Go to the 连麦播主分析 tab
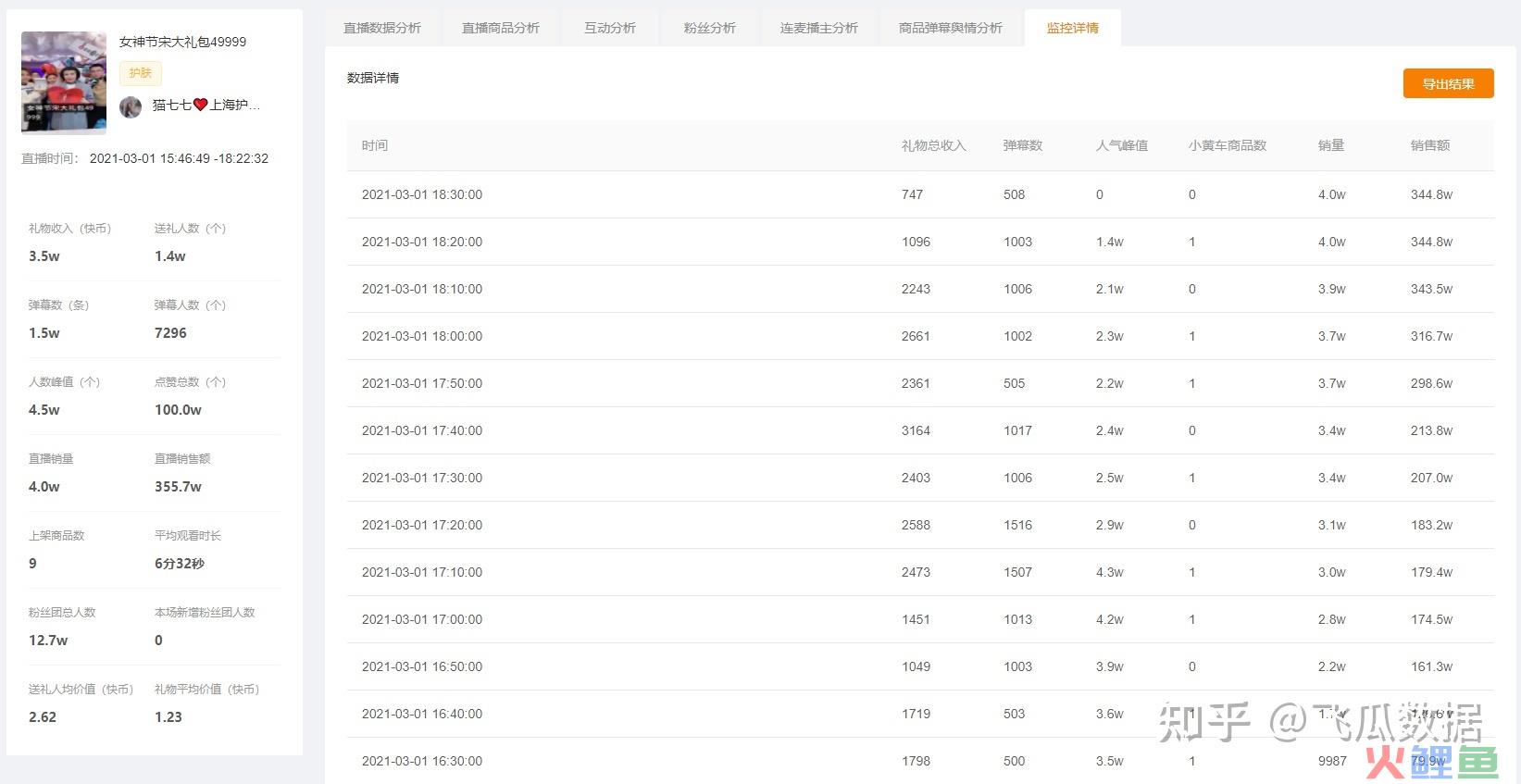The width and height of the screenshot is (1521, 784). [x=819, y=28]
